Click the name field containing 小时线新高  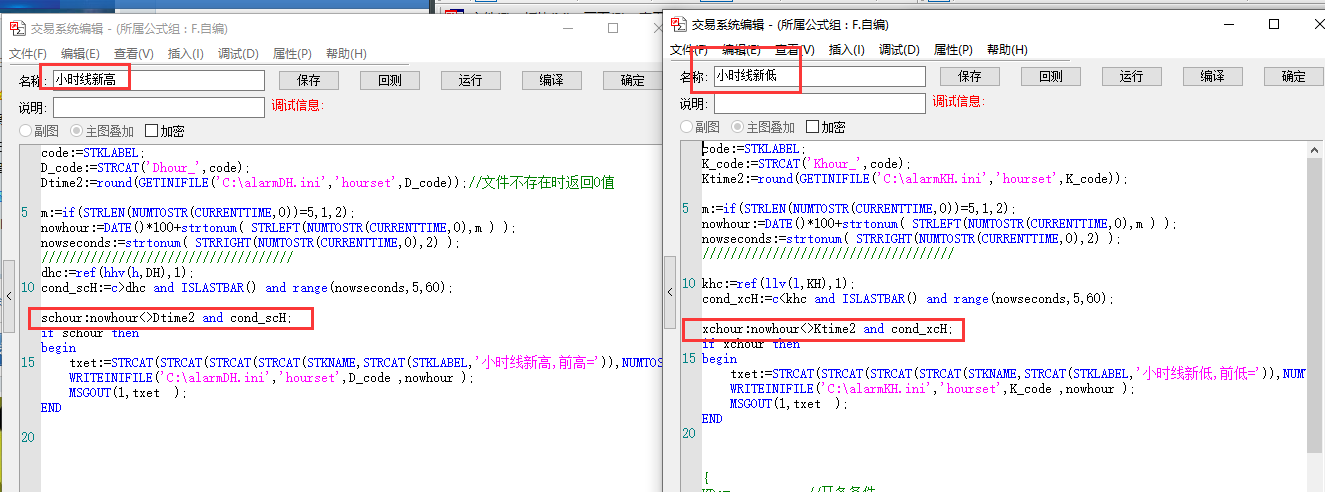point(158,80)
